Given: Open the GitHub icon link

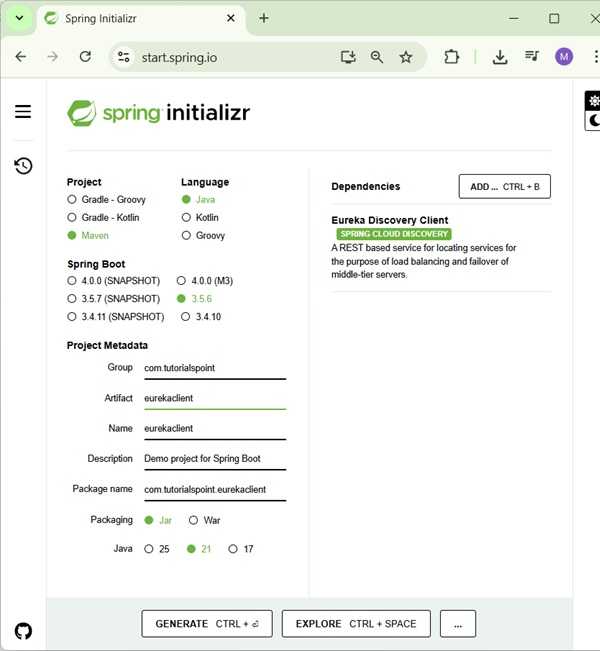Looking at the screenshot, I should point(23,631).
